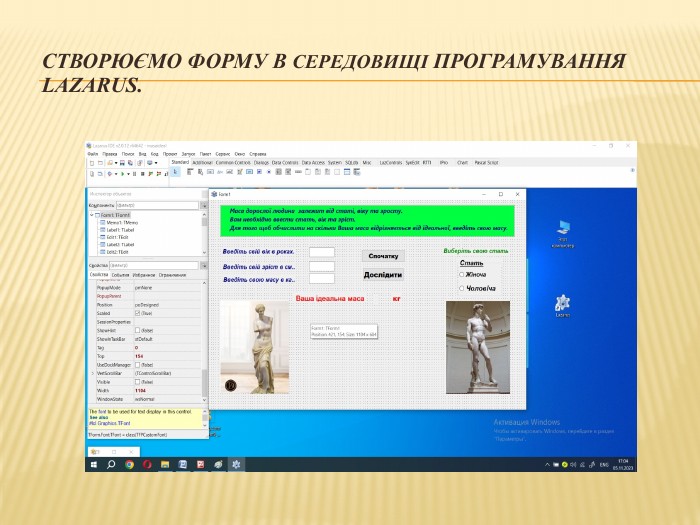Image resolution: width=700 pixels, height=525 pixels.
Task: Open the Проект menu
Action: (170, 154)
